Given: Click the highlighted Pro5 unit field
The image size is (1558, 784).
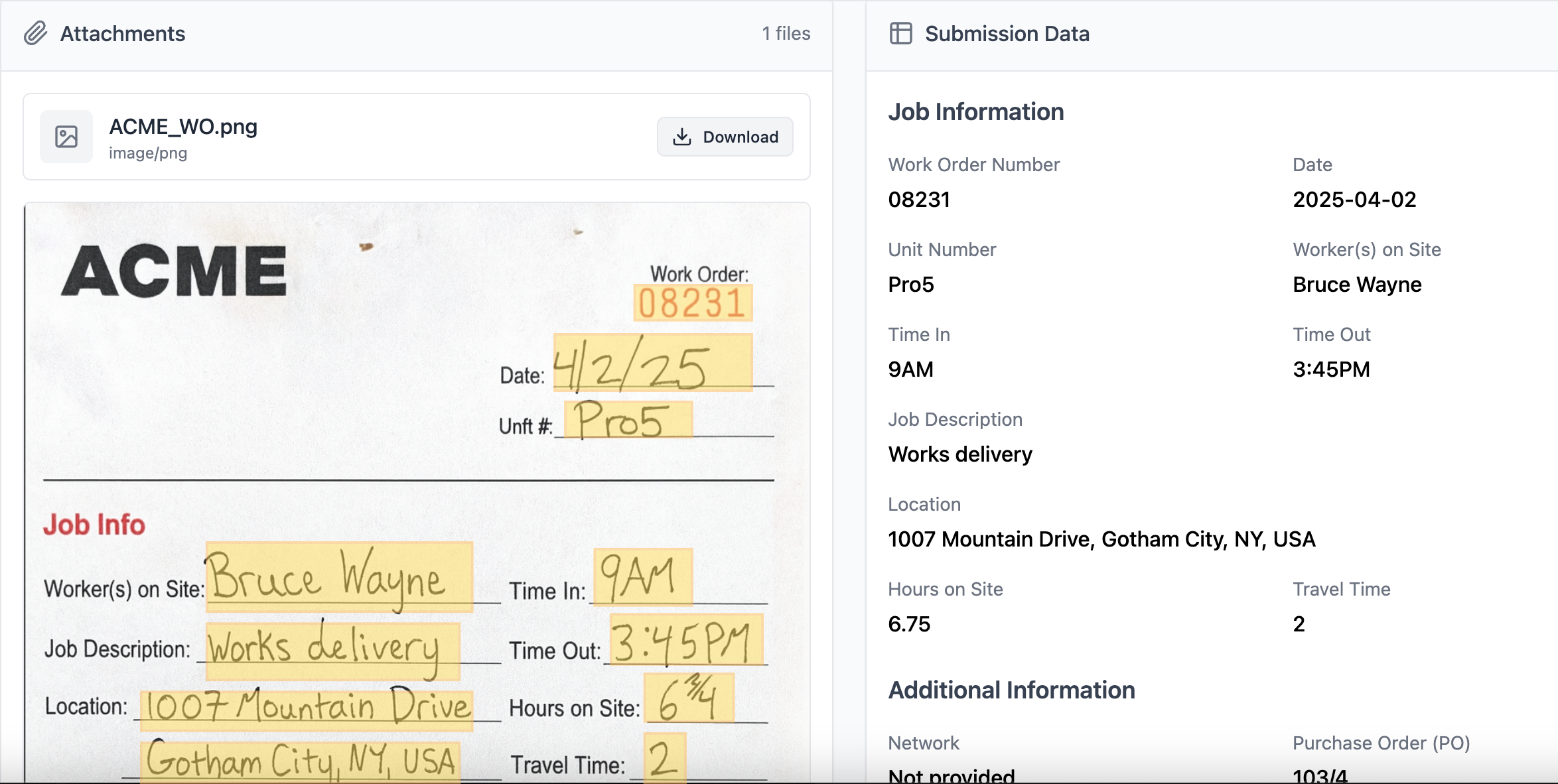Looking at the screenshot, I should (x=628, y=419).
